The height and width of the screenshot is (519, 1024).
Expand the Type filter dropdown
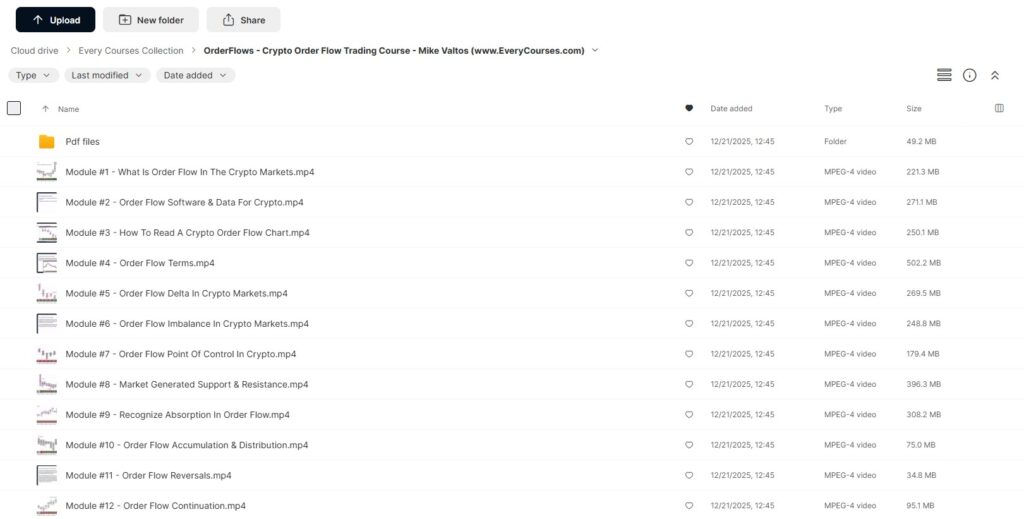point(33,75)
